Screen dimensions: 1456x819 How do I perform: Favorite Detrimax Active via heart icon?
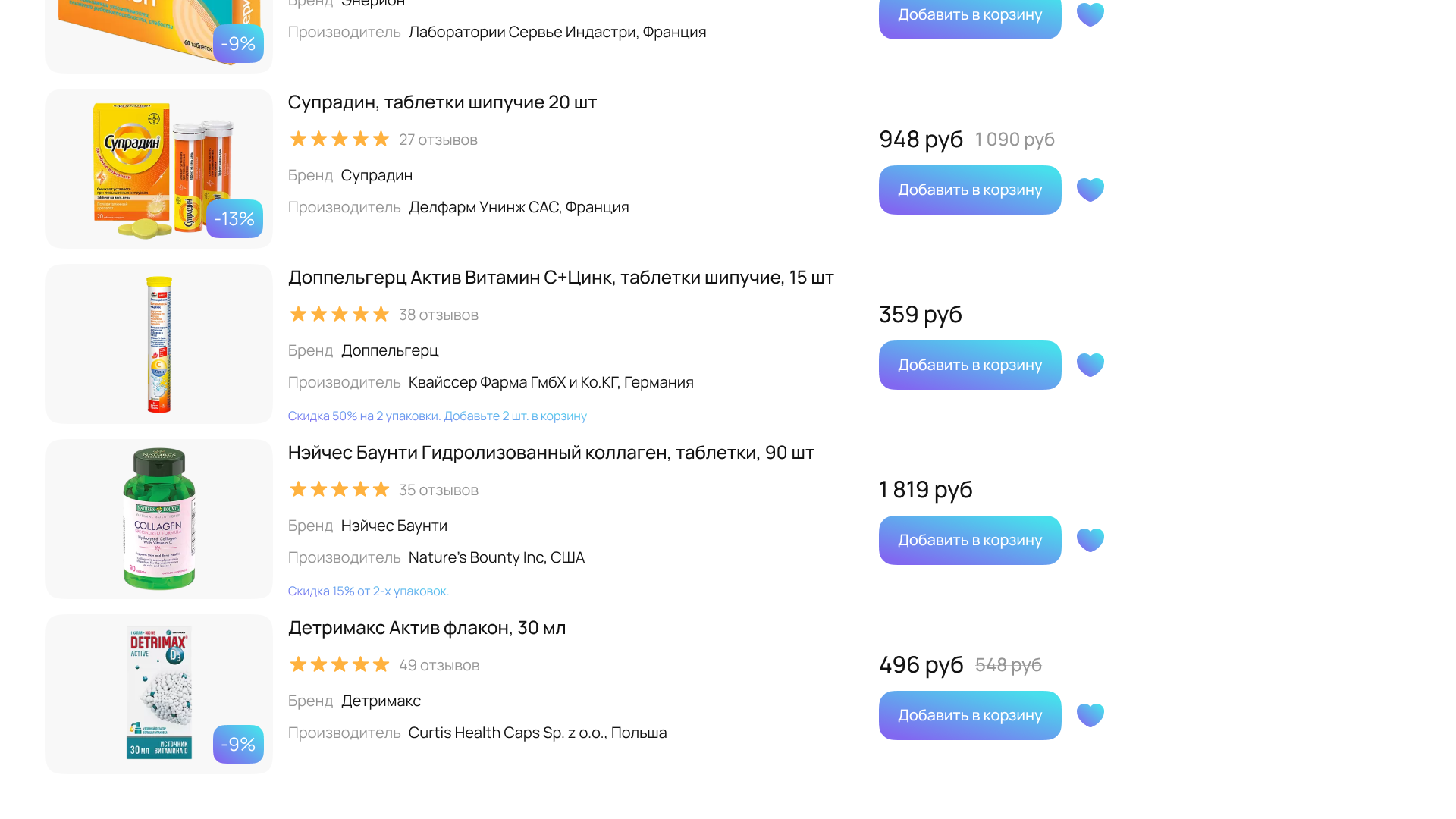(x=1090, y=715)
